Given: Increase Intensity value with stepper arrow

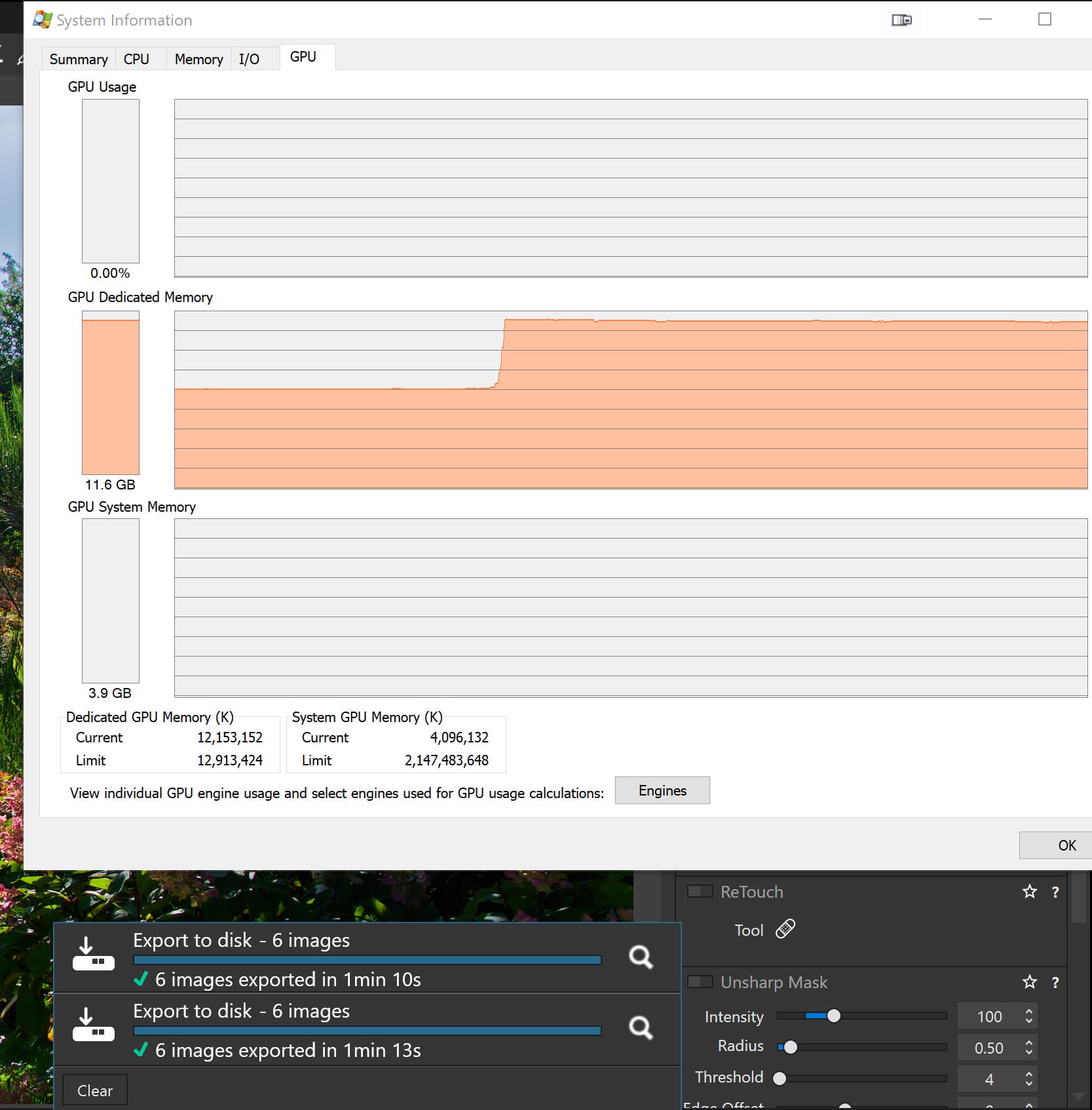Looking at the screenshot, I should (1029, 1012).
